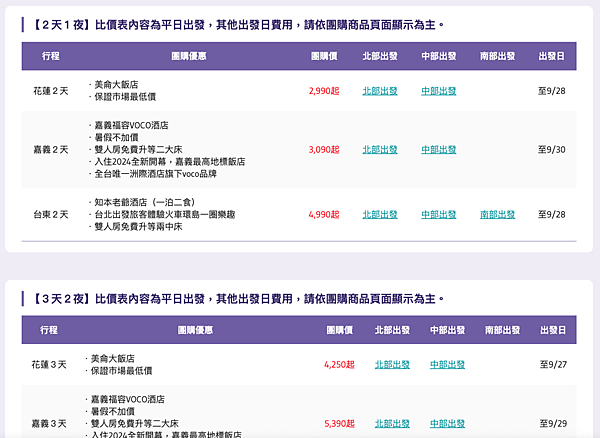Click the 5,390起 price for 嘉義3天

339,423
